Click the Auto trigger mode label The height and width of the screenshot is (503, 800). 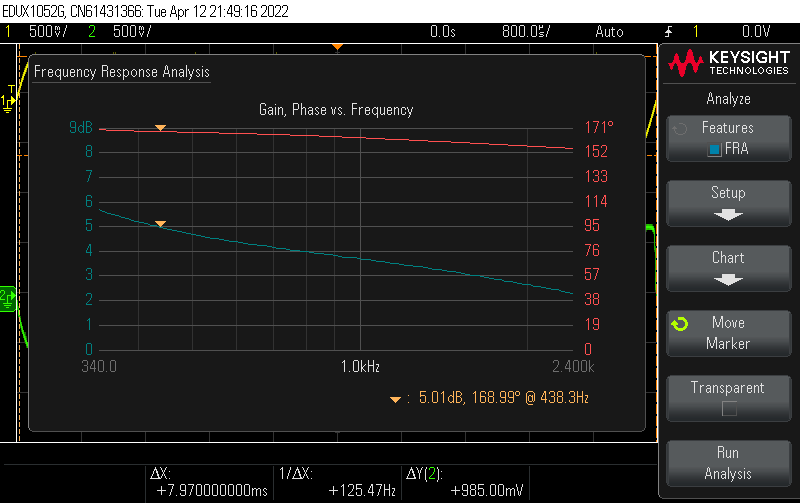[608, 32]
